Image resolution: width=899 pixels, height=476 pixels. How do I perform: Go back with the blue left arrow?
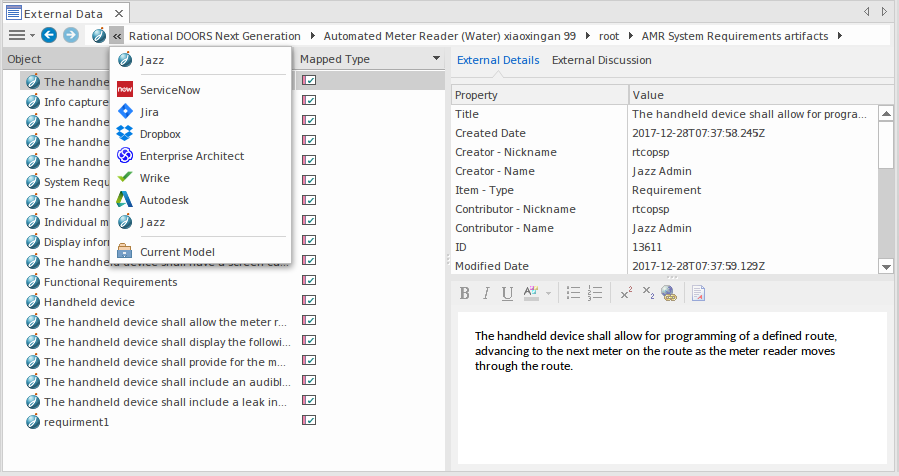[49, 36]
